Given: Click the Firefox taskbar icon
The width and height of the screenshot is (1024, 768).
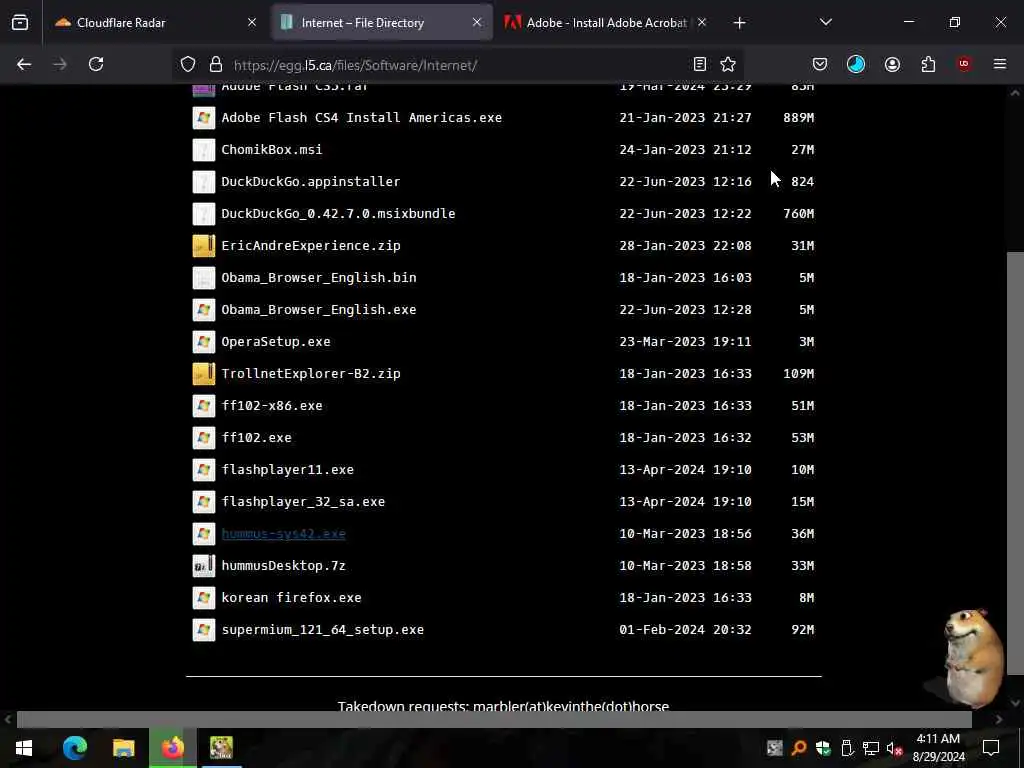Looking at the screenshot, I should (172, 748).
